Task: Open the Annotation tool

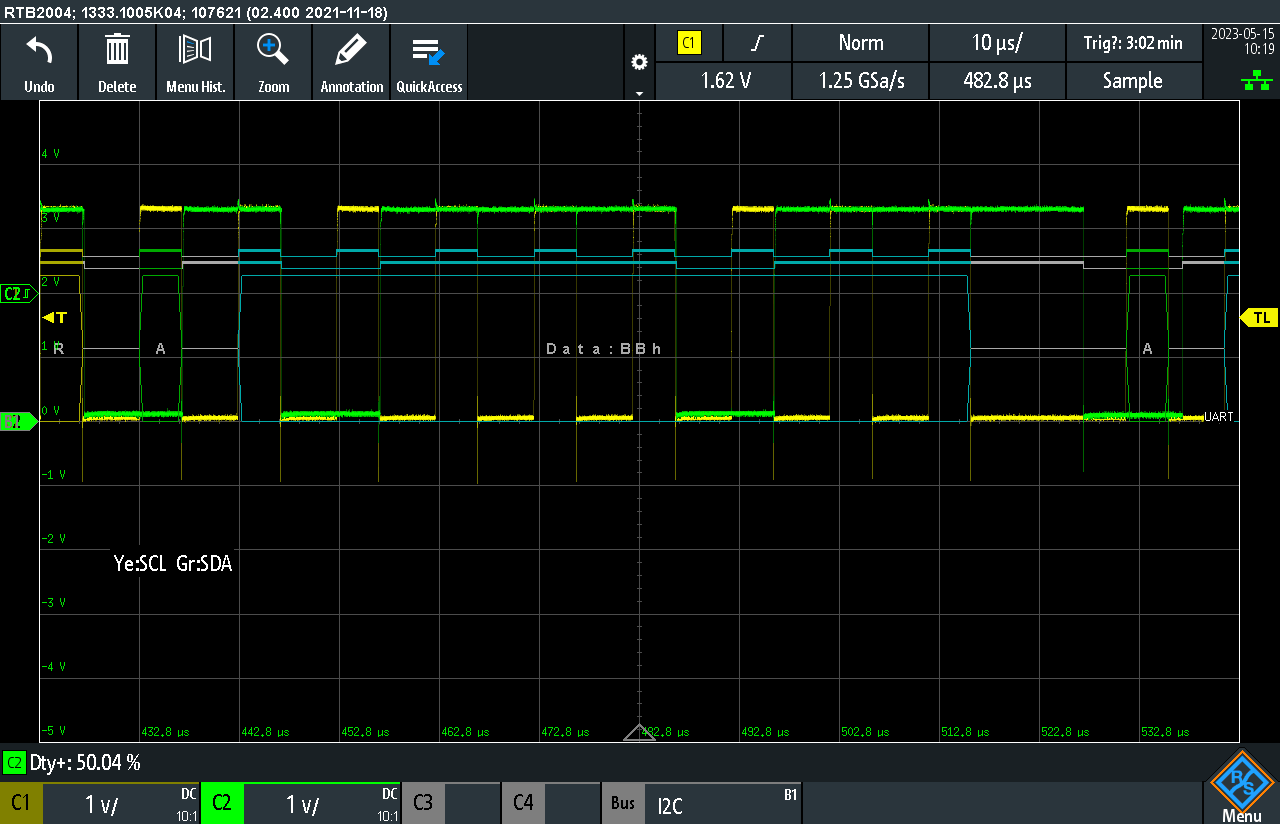Action: point(351,62)
